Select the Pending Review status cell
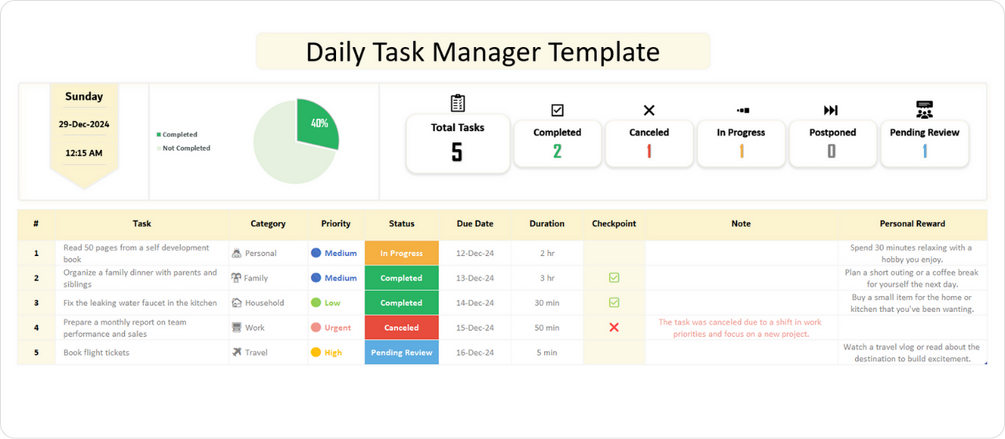The height and width of the screenshot is (439, 1005). point(402,352)
